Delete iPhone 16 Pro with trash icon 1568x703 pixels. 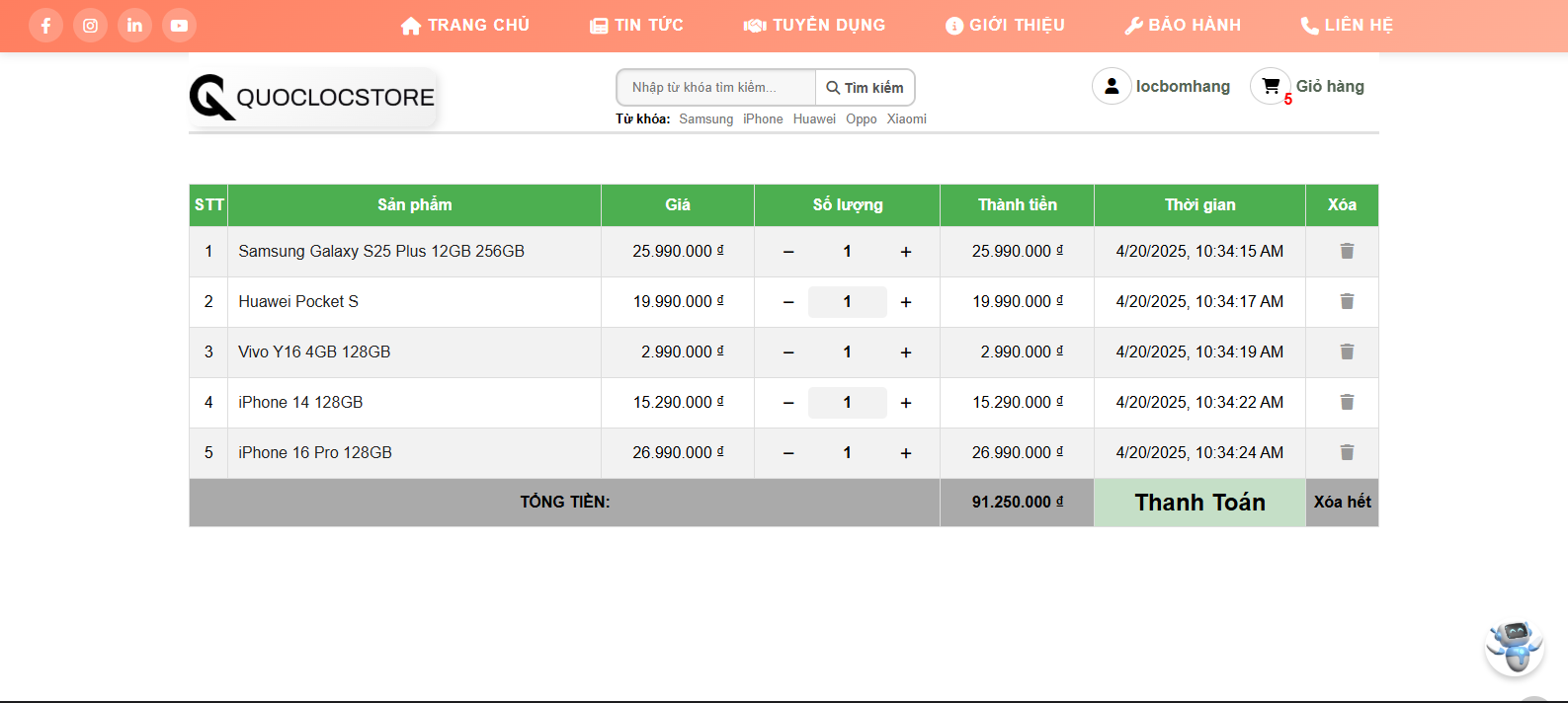(x=1347, y=452)
